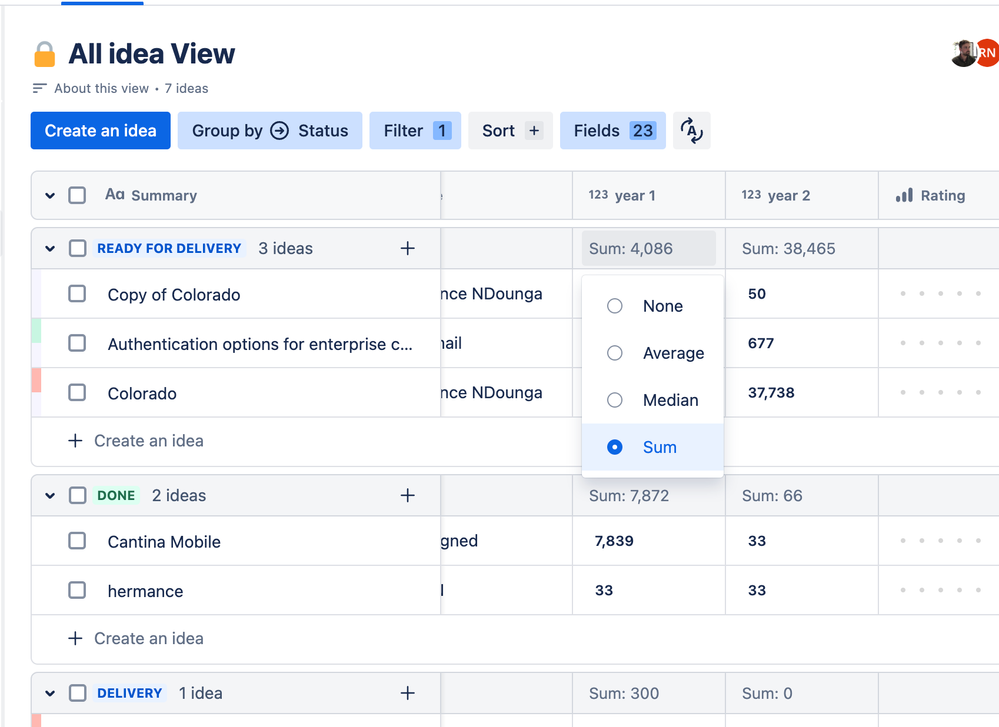This screenshot has height=727, width=999.
Task: Open the Authentication options for enterprise idea
Action: point(260,344)
